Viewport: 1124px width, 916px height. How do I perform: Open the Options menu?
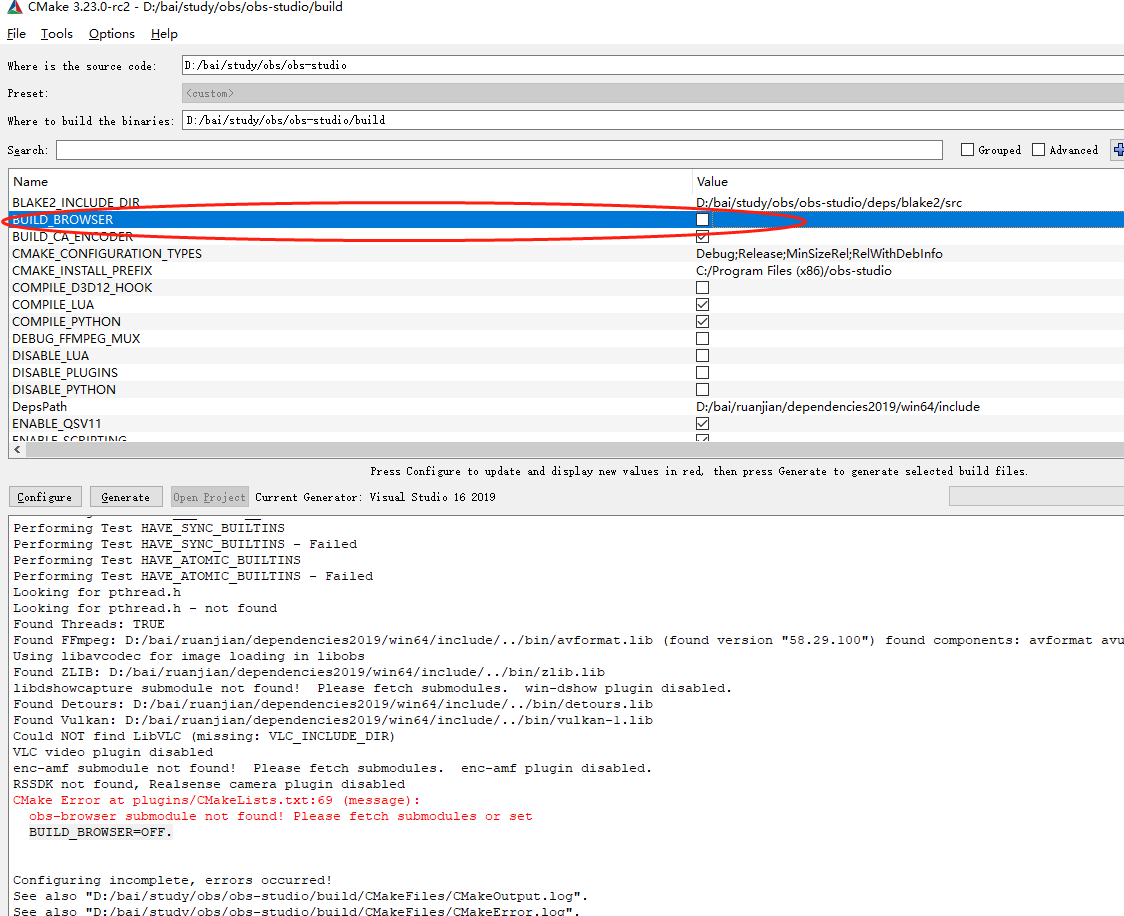[x=111, y=34]
